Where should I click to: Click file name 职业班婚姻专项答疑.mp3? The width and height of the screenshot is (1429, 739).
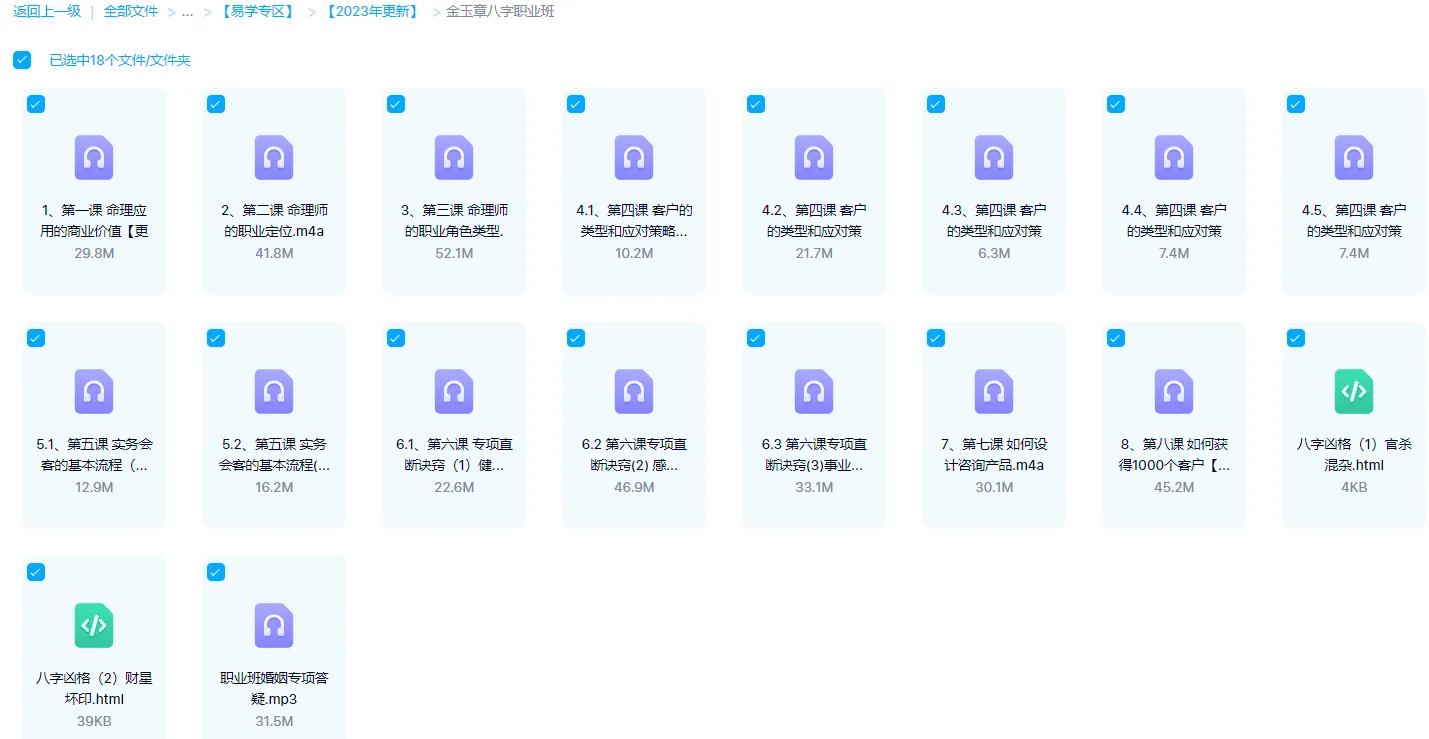[274, 689]
